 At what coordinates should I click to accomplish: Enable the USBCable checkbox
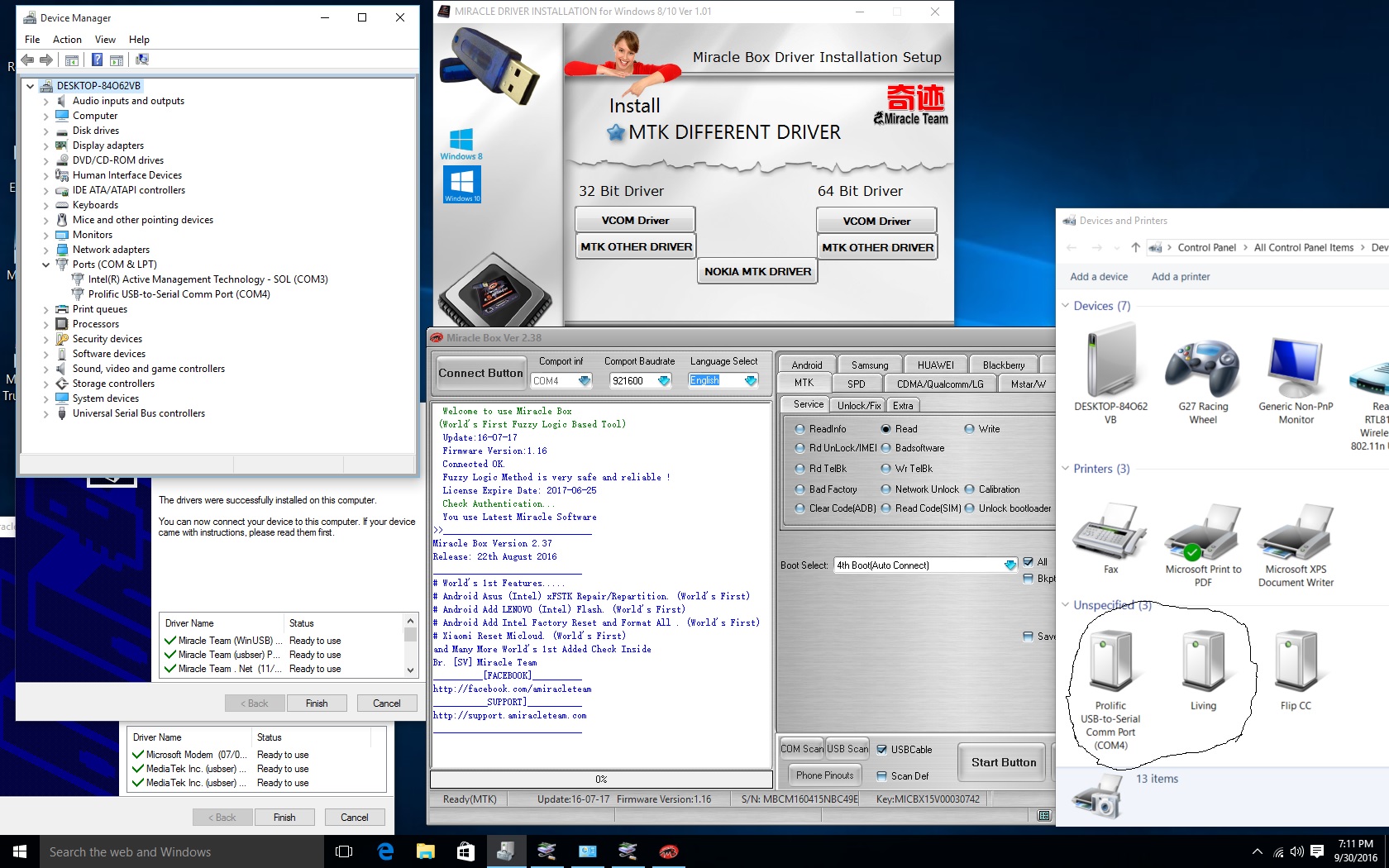click(882, 750)
